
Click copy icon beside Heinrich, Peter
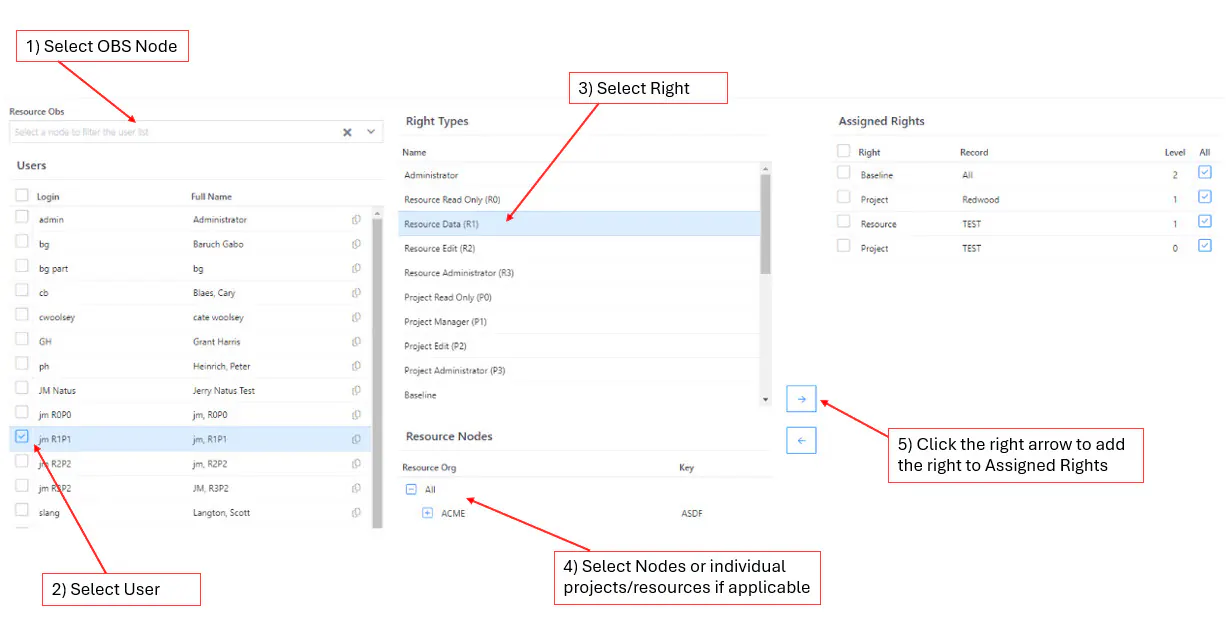356,366
